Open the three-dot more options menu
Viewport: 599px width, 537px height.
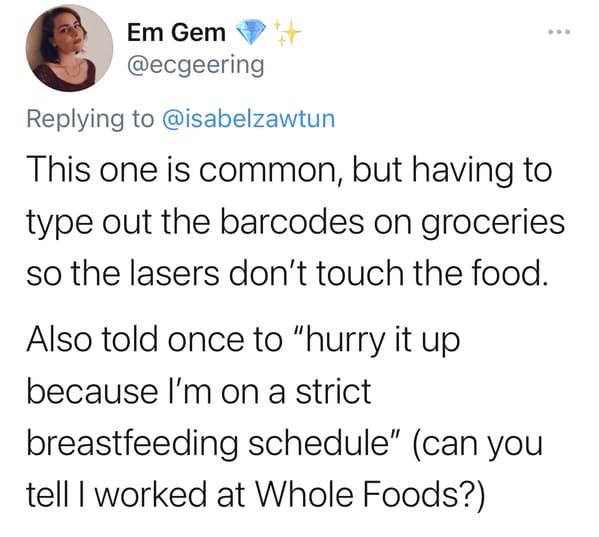(559, 32)
